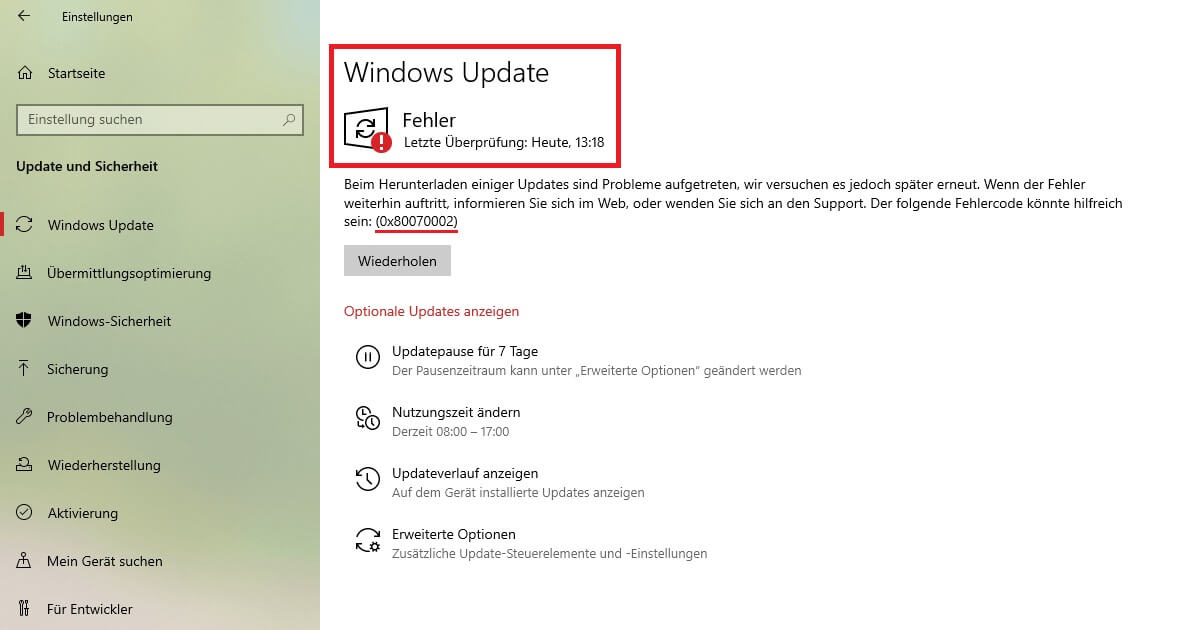Image resolution: width=1200 pixels, height=630 pixels.
Task: Click the Windows Update sync icon in sidebar
Action: [25, 225]
